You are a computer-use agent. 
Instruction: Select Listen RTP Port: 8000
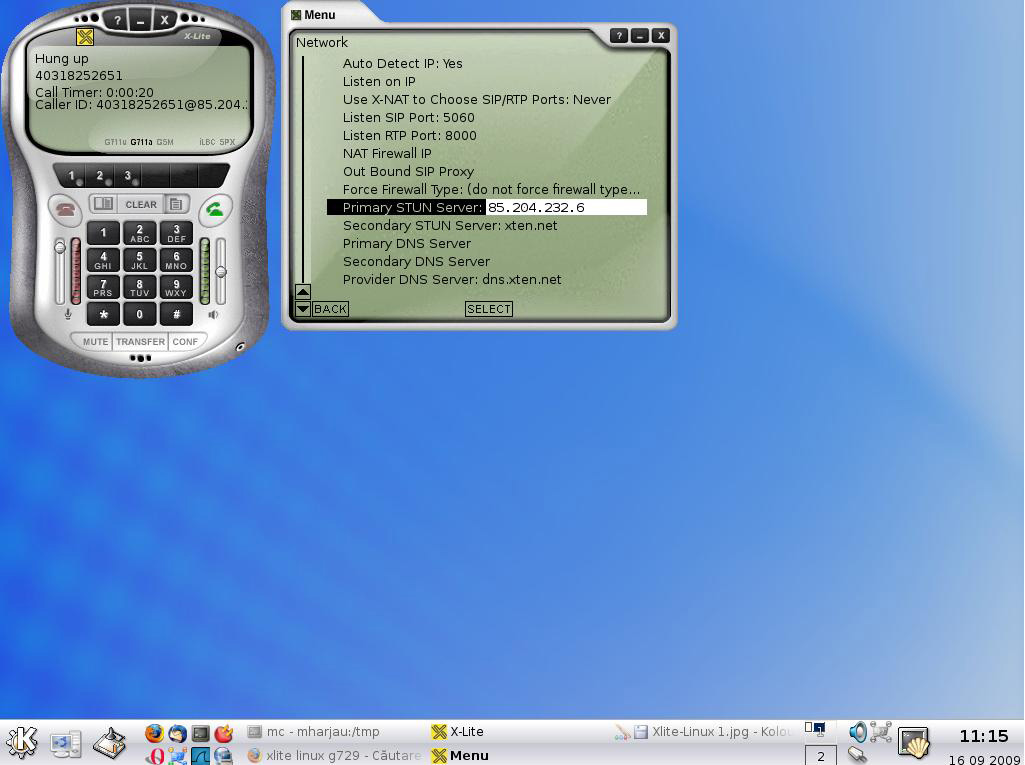410,135
